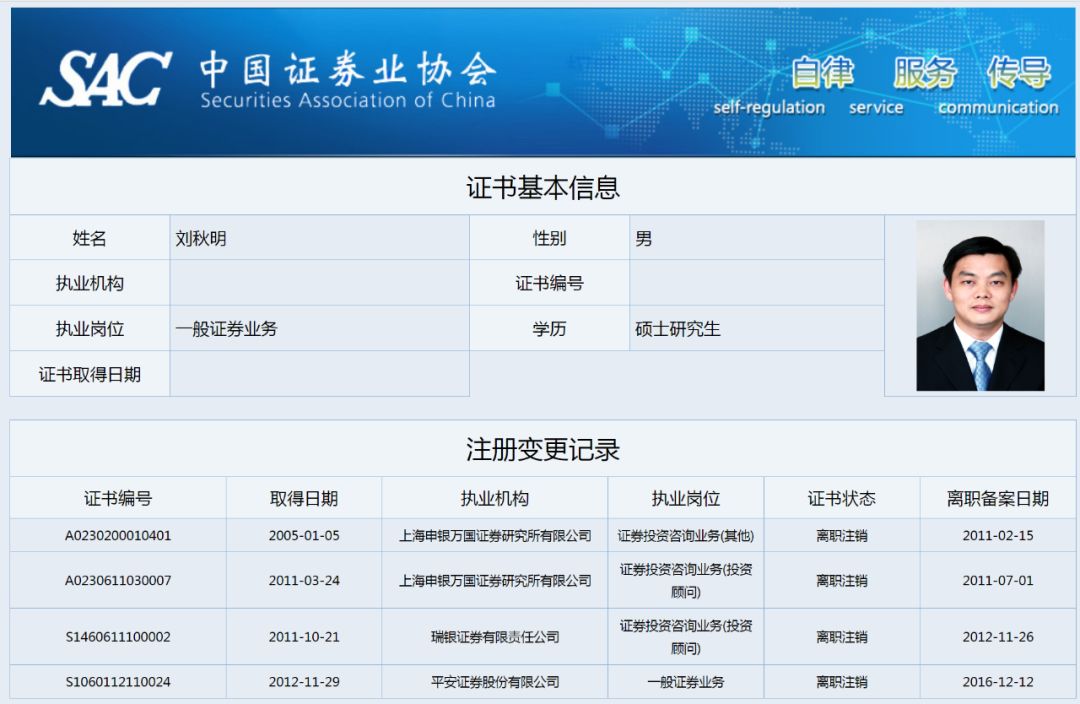The width and height of the screenshot is (1080, 704).
Task: Click the 证书基本信息 section heading
Action: coord(542,187)
